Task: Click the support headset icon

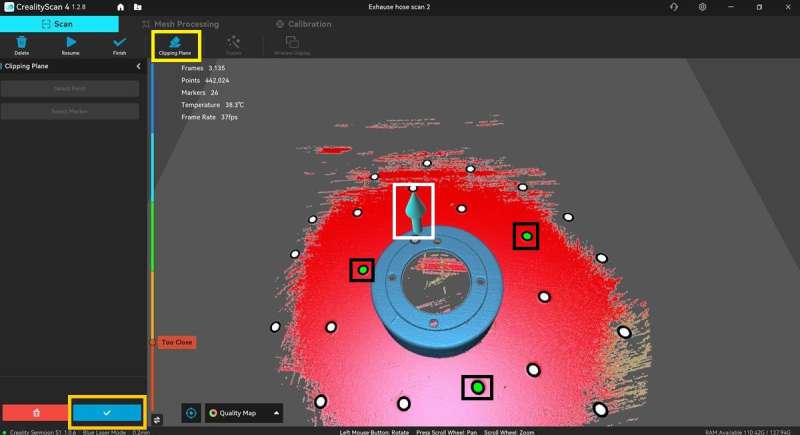Action: 671,7
